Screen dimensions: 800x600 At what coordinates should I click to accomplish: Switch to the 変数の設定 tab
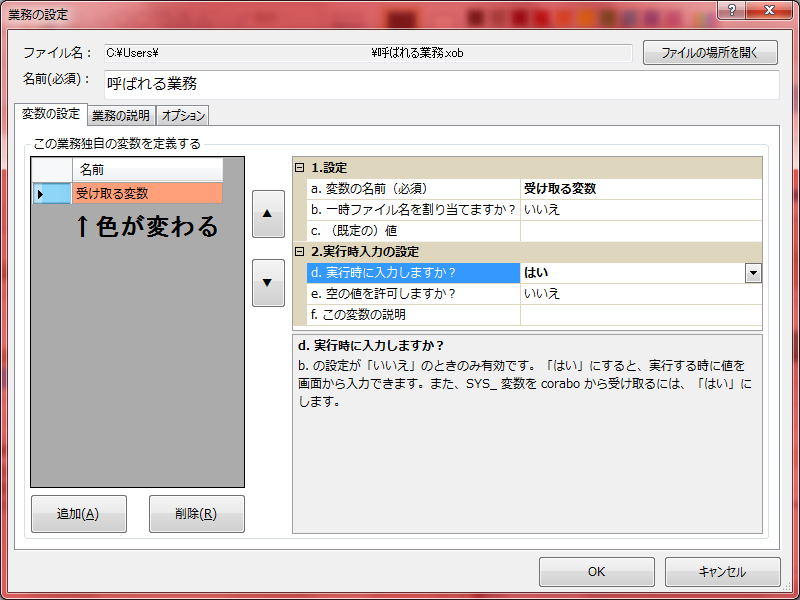51,114
